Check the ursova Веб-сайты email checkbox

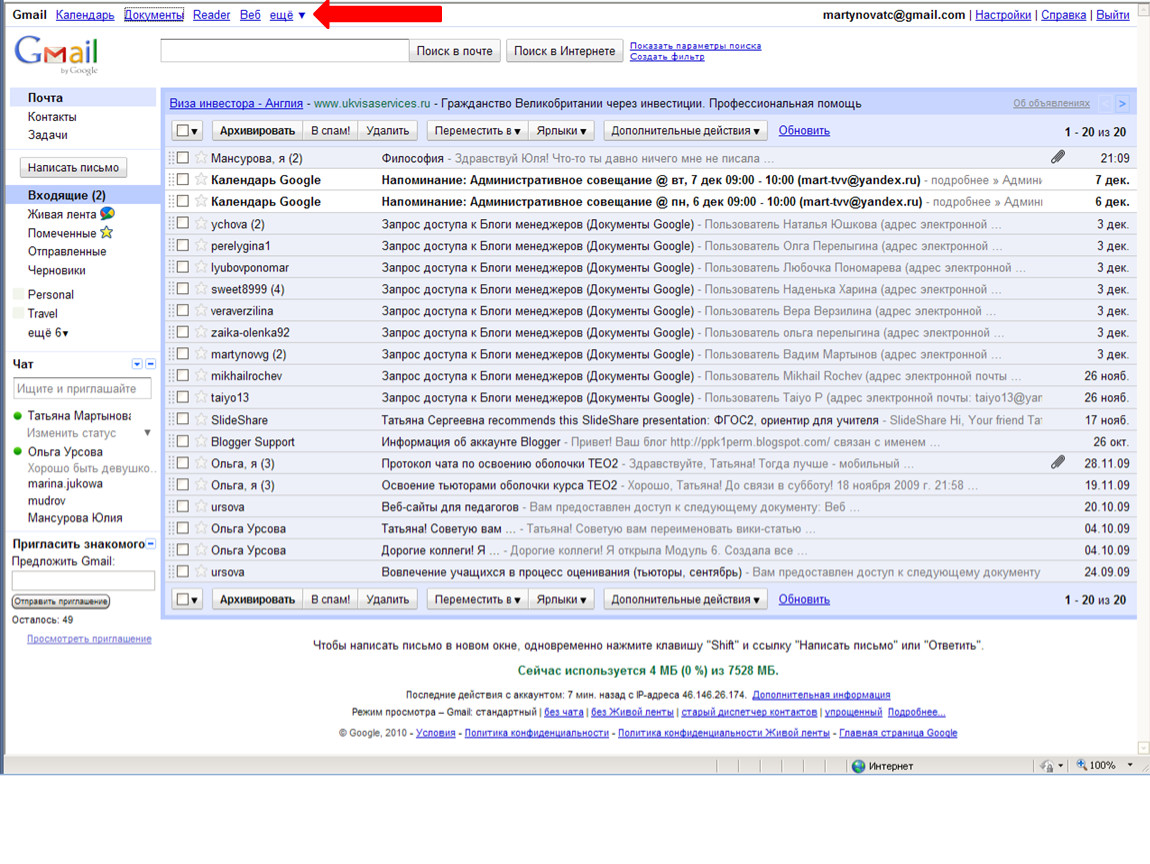pos(183,507)
